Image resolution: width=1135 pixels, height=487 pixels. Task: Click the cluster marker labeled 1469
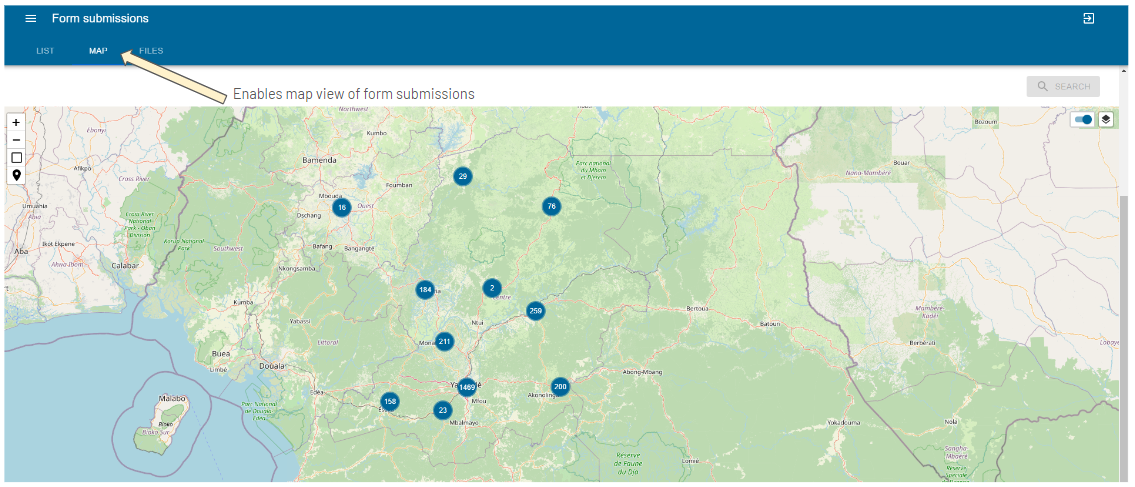click(467, 388)
